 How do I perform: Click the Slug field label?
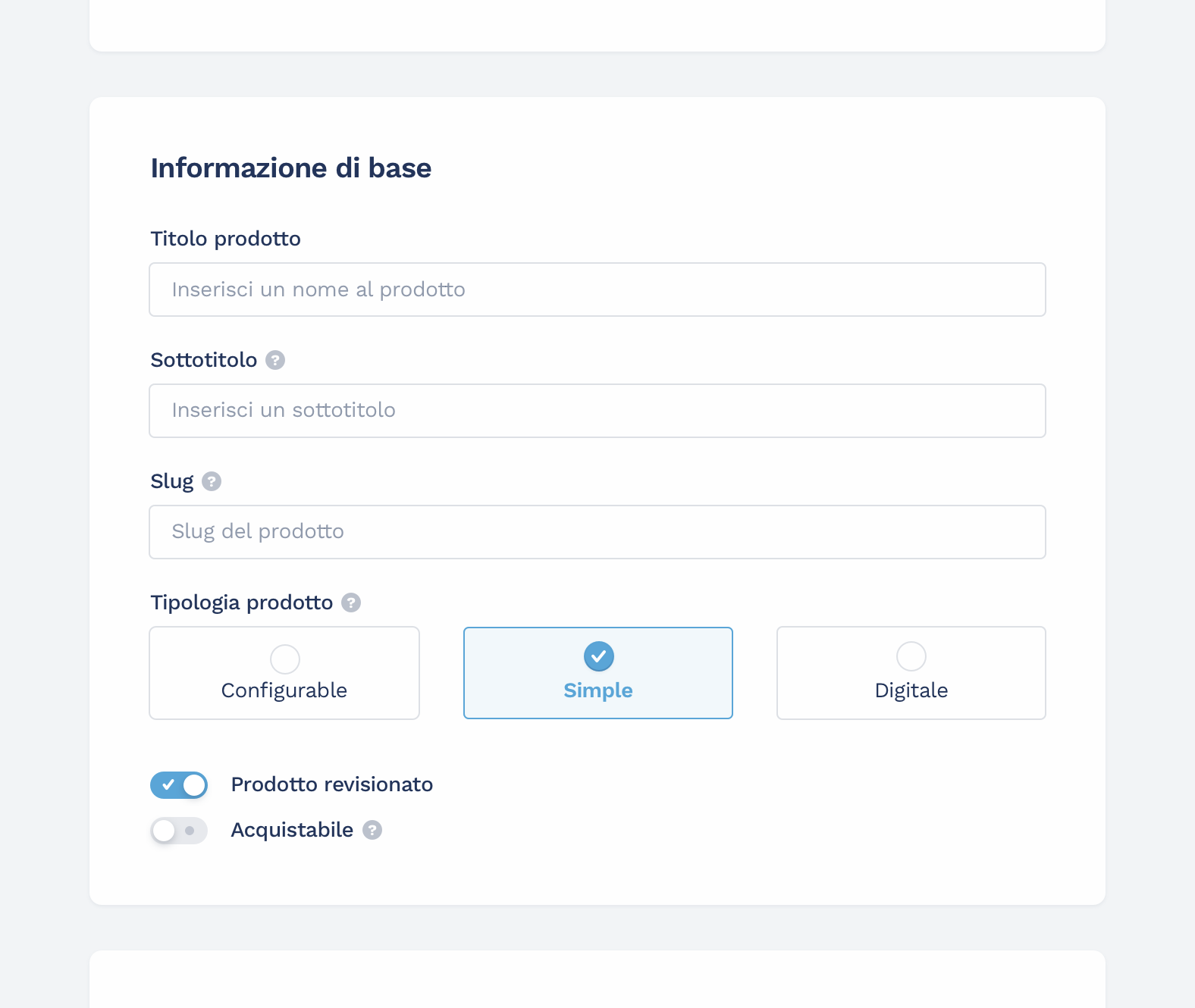click(x=172, y=481)
